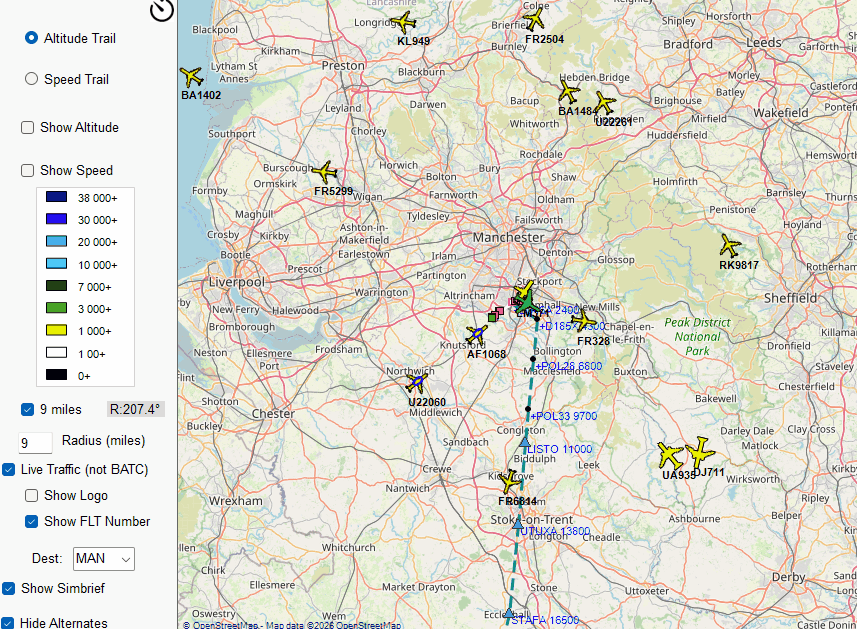Disable the Show FLT Number checkbox
Screen dimensions: 857x629
32,521
